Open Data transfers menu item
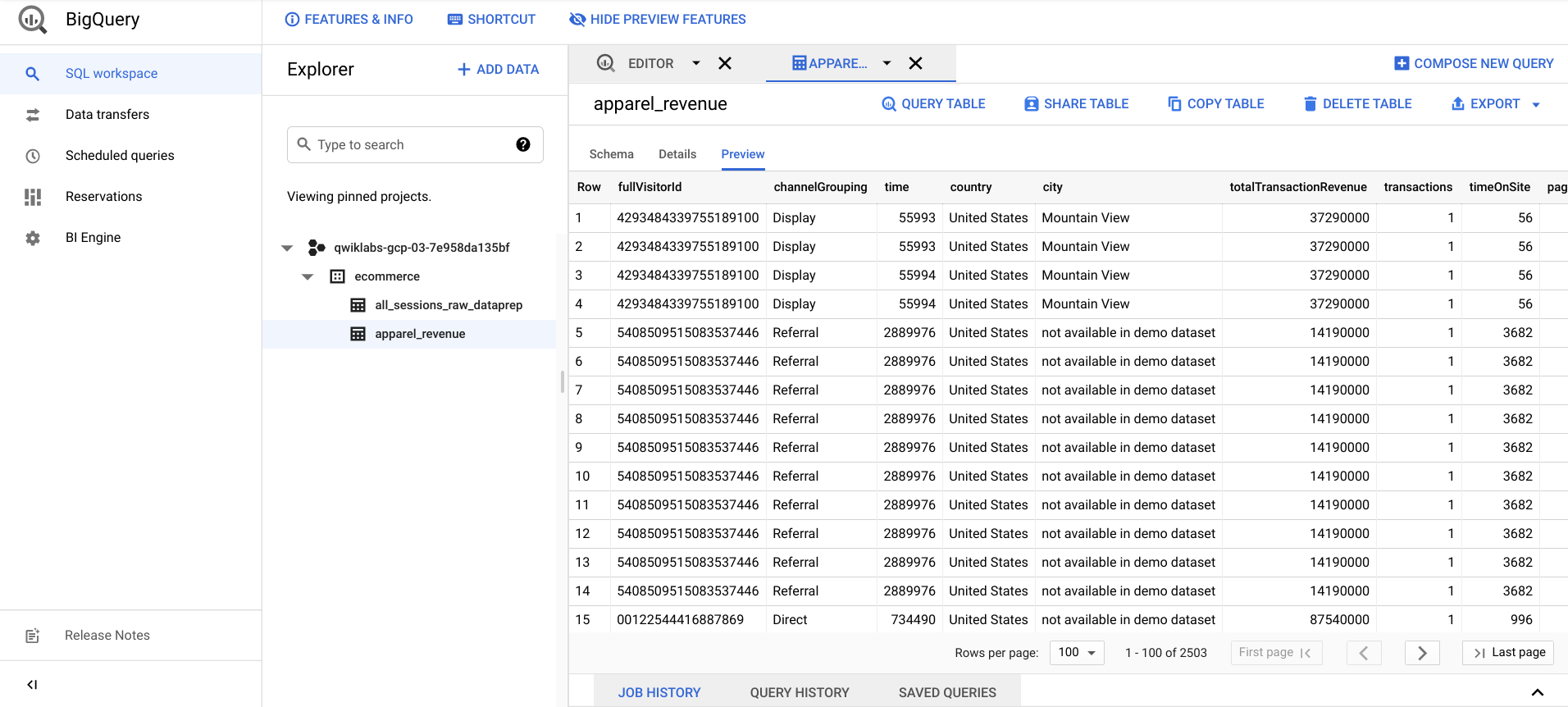This screenshot has width=1568, height=707. 131,115
